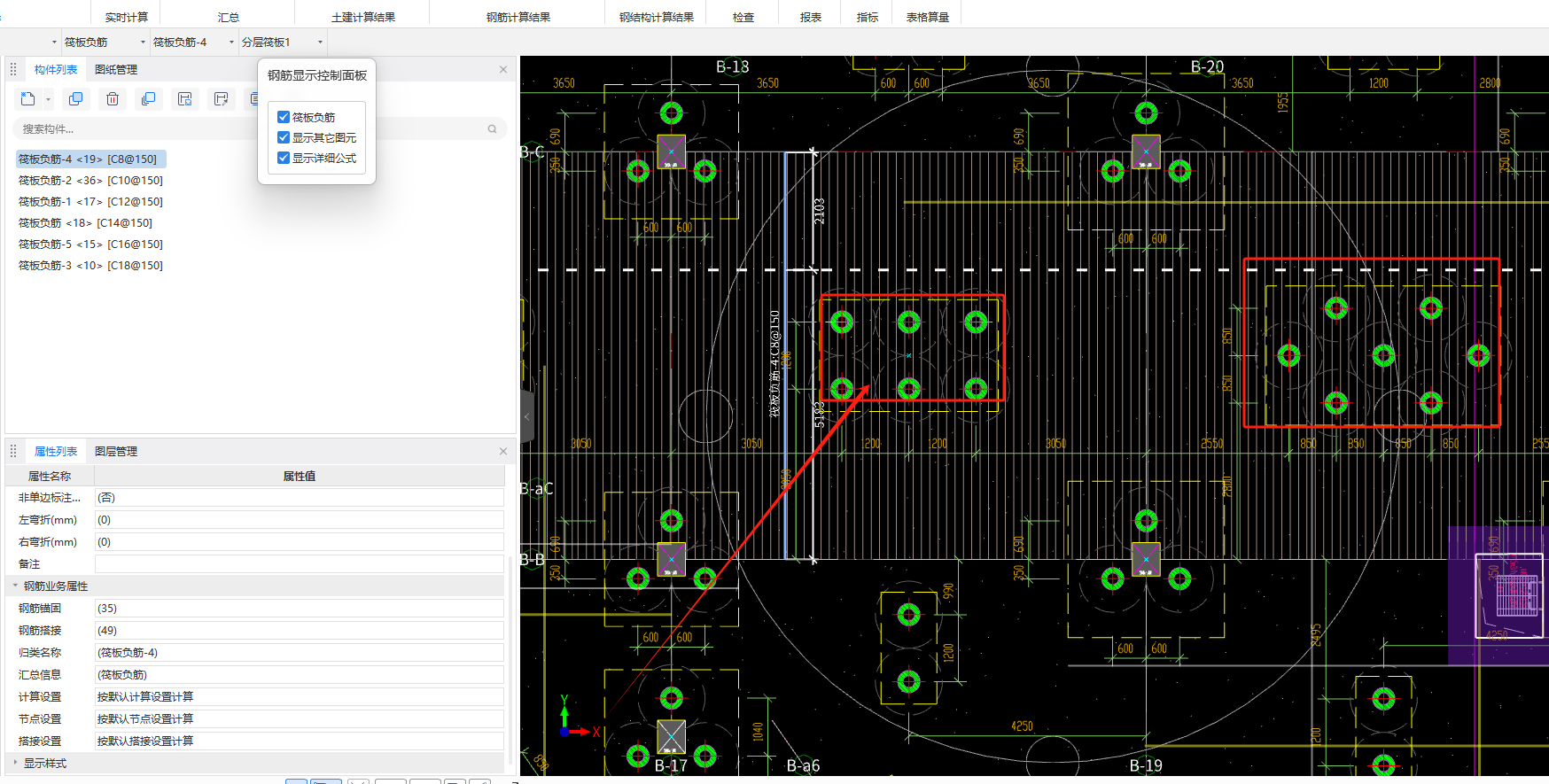Click the 归类名称 value (筏板负筋-4)
The width and height of the screenshot is (1549, 784).
pyautogui.click(x=300, y=653)
